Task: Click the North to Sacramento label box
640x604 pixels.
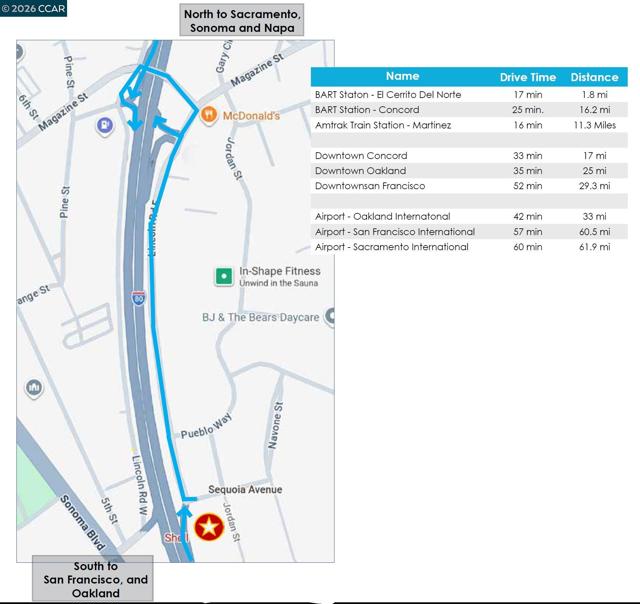Action: pyautogui.click(x=242, y=20)
